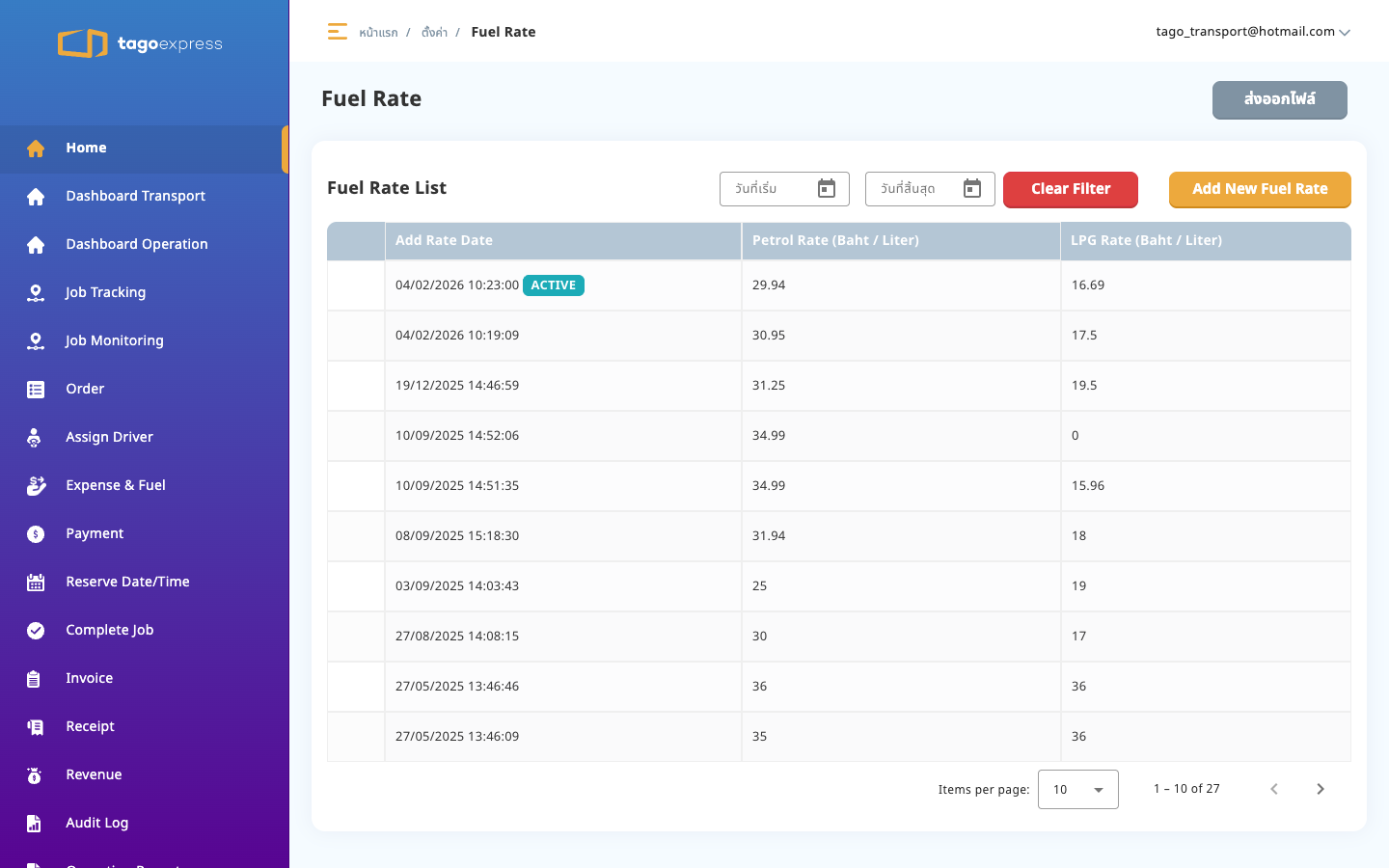Image resolution: width=1389 pixels, height=868 pixels.
Task: Click the Dashboard Operation icon
Action: click(36, 245)
